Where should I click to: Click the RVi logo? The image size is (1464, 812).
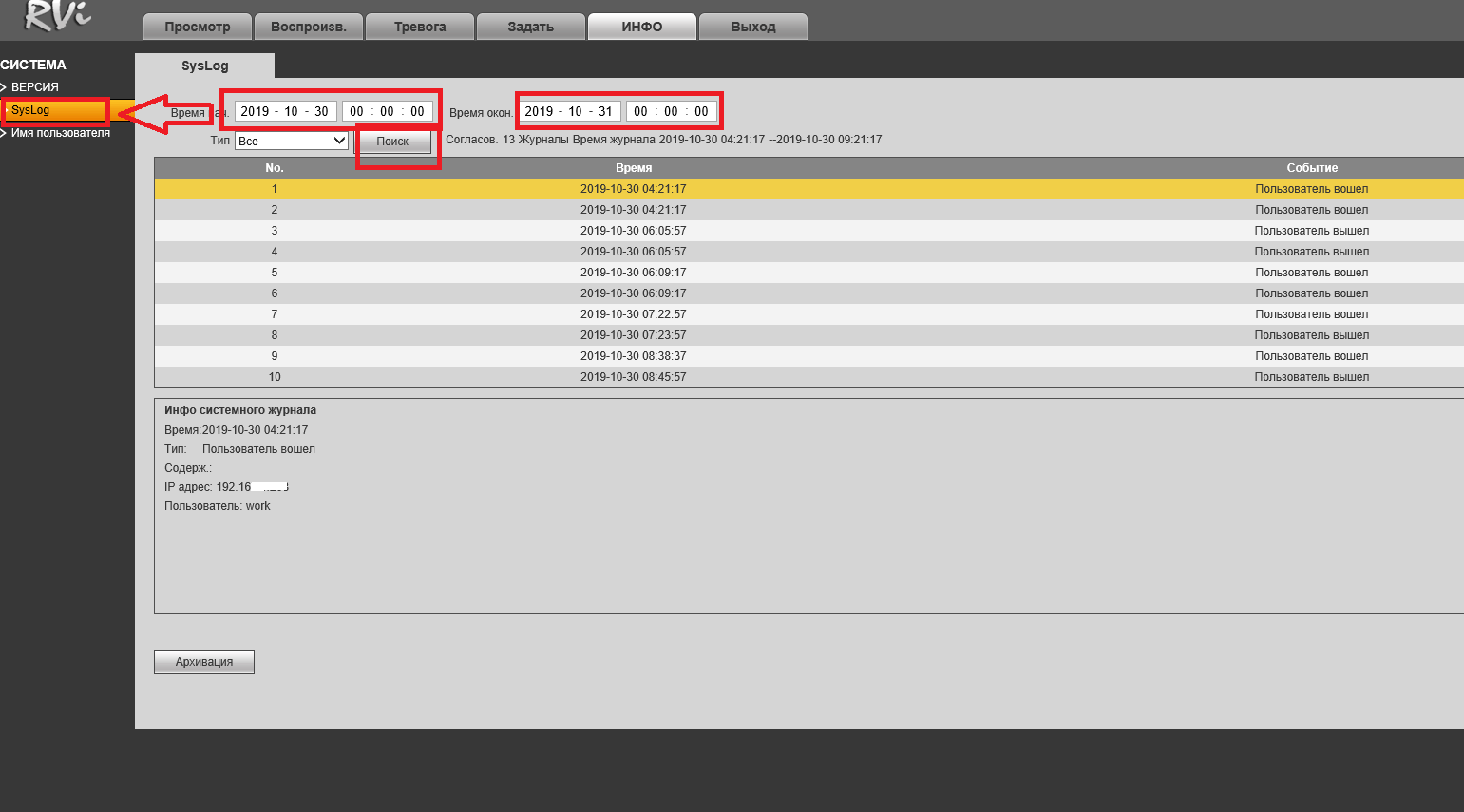57,16
